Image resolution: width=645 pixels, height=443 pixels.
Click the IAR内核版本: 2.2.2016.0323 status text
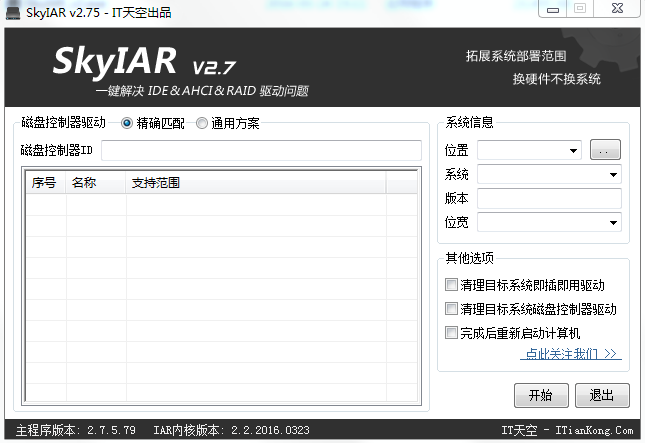point(231,430)
